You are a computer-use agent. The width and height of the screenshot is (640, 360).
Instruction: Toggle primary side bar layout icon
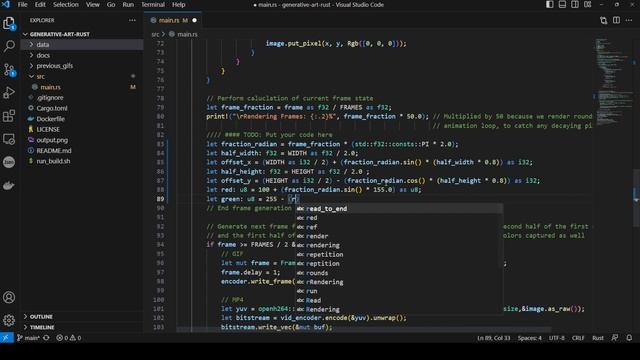(549, 4)
